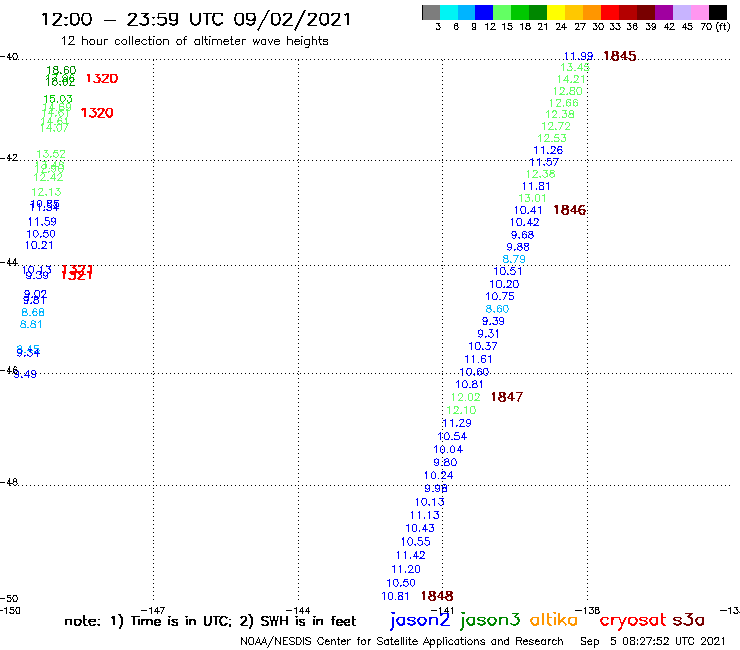
Task: Click the wave height value 8.61
Action: tap(31, 324)
